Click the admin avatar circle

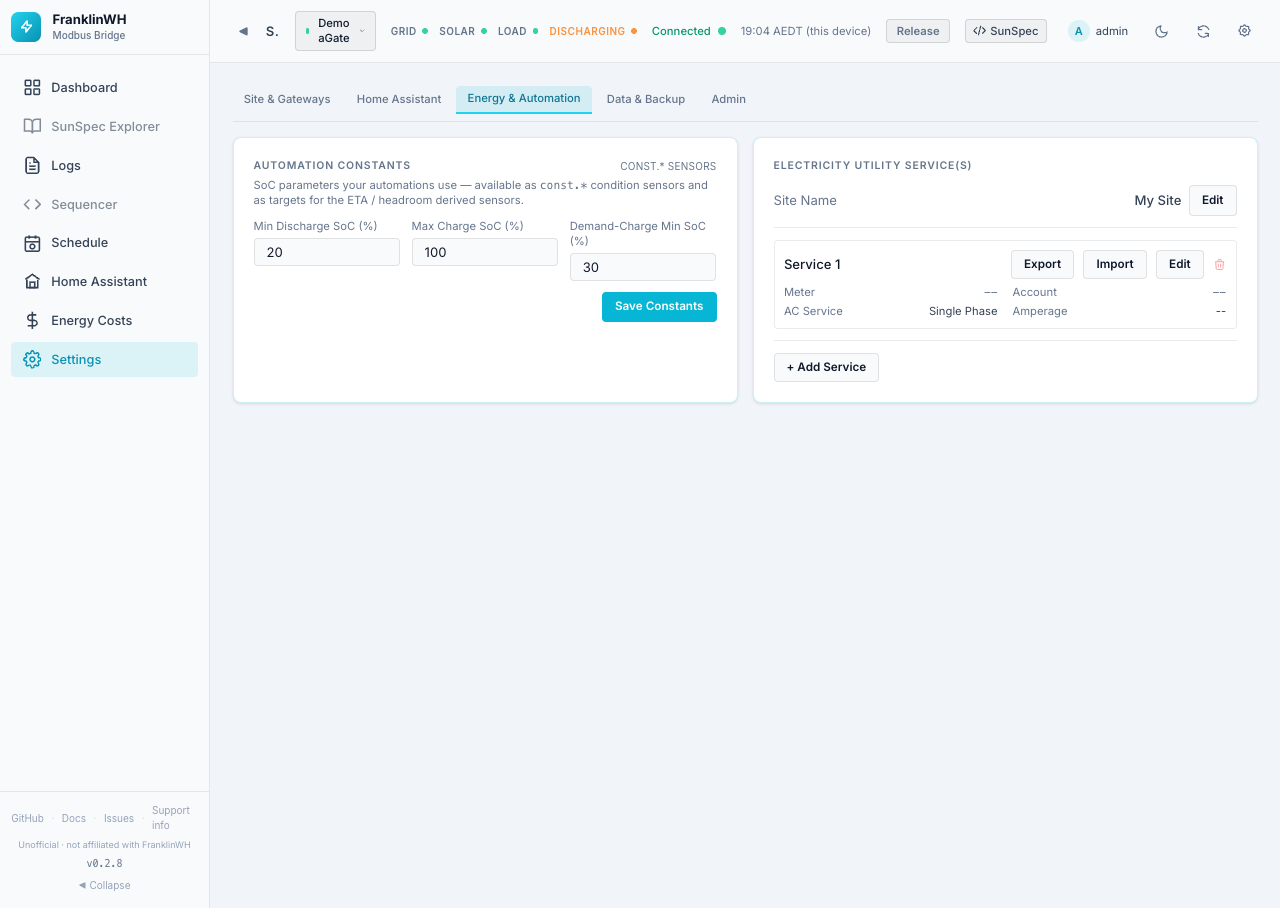pyautogui.click(x=1078, y=31)
